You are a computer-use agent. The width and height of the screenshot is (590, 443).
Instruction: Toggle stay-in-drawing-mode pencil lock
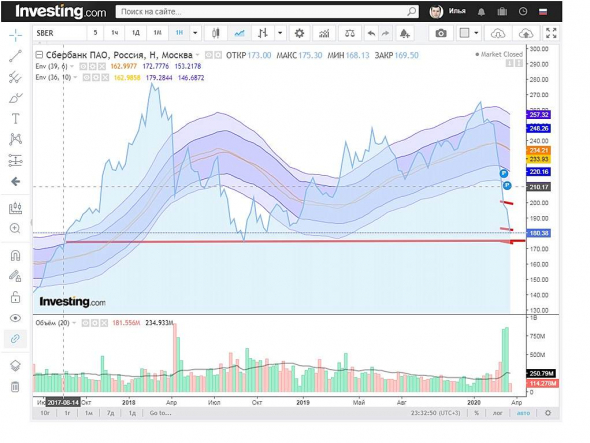click(15, 276)
